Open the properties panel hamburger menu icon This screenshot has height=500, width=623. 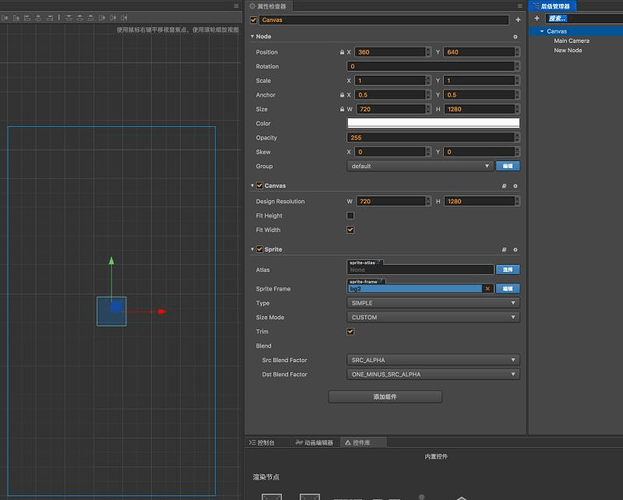point(518,5)
